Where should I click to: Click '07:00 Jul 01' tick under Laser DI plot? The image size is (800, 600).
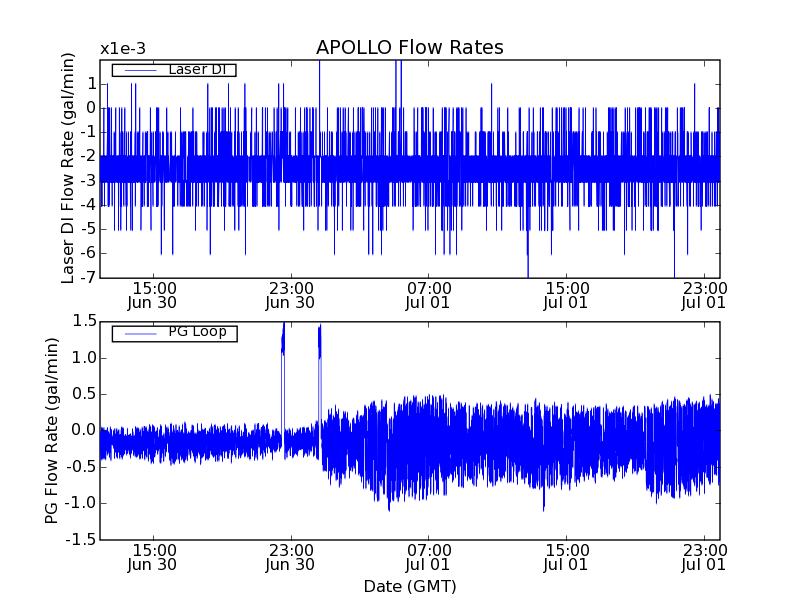point(428,296)
